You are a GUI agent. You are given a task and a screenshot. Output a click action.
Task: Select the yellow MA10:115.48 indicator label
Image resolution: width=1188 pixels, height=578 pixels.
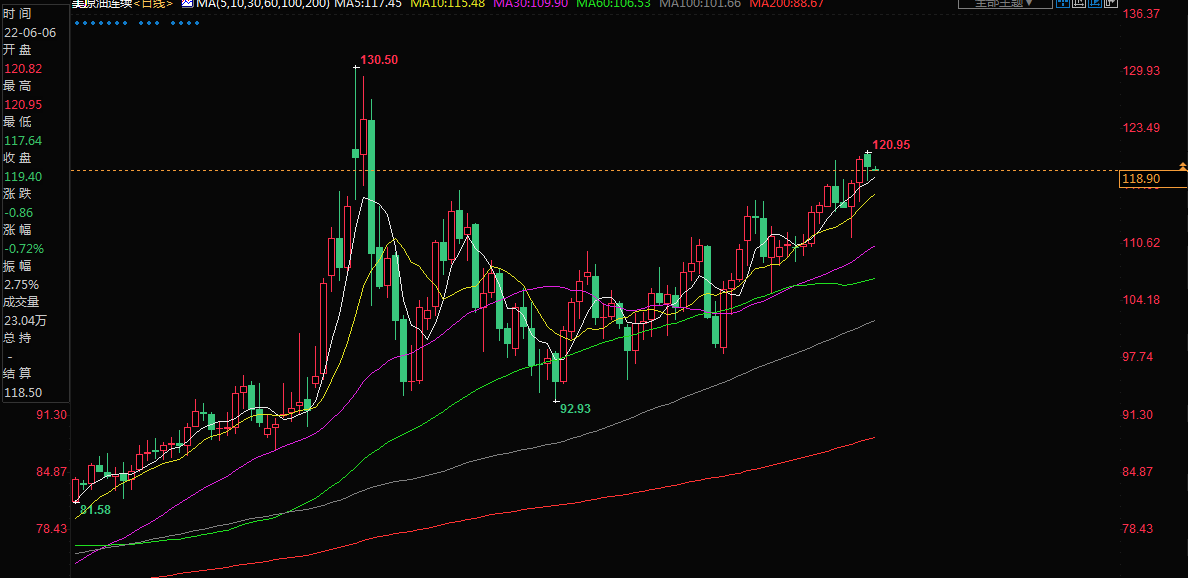pos(448,4)
